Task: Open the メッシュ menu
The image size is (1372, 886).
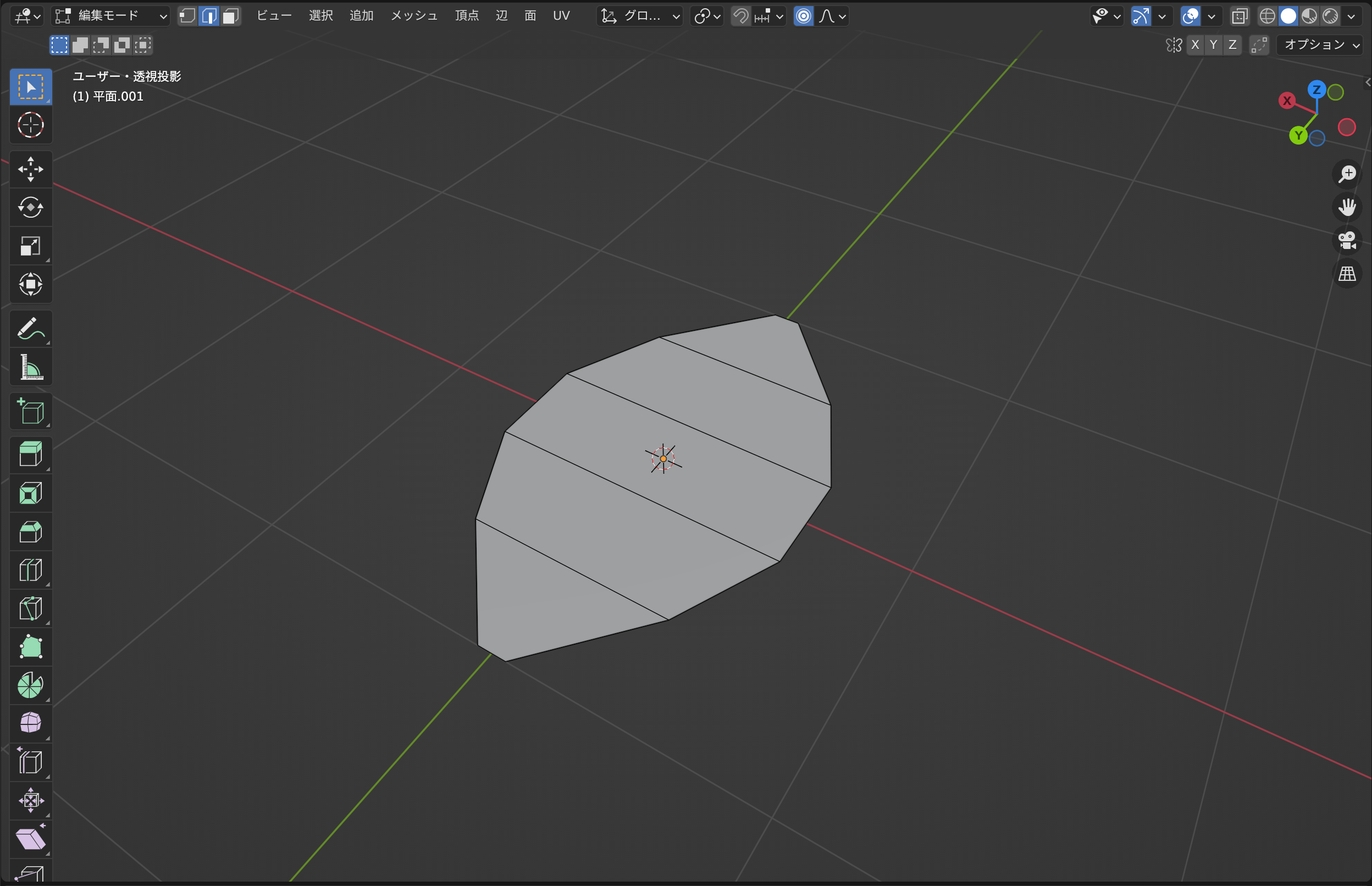Action: click(x=414, y=16)
